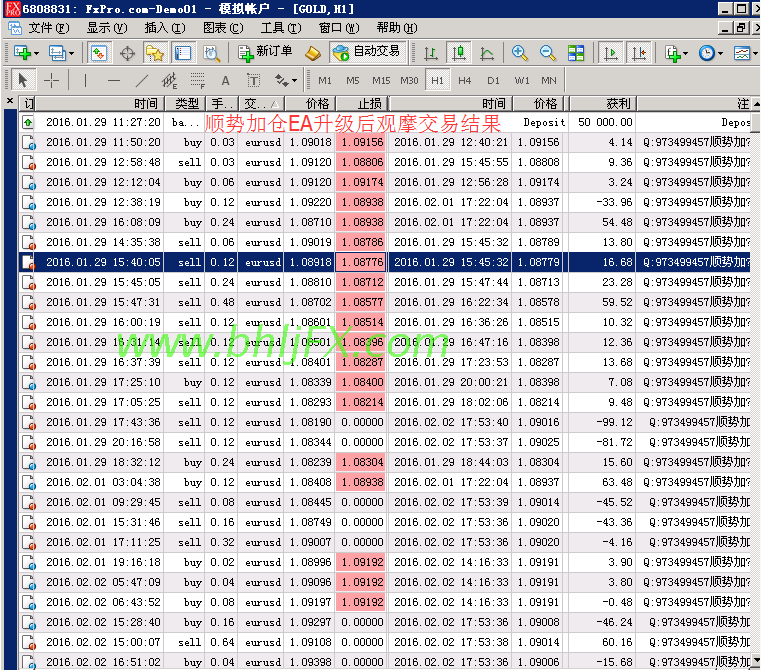Expand the New Chart dropdown arrow

tap(36, 53)
